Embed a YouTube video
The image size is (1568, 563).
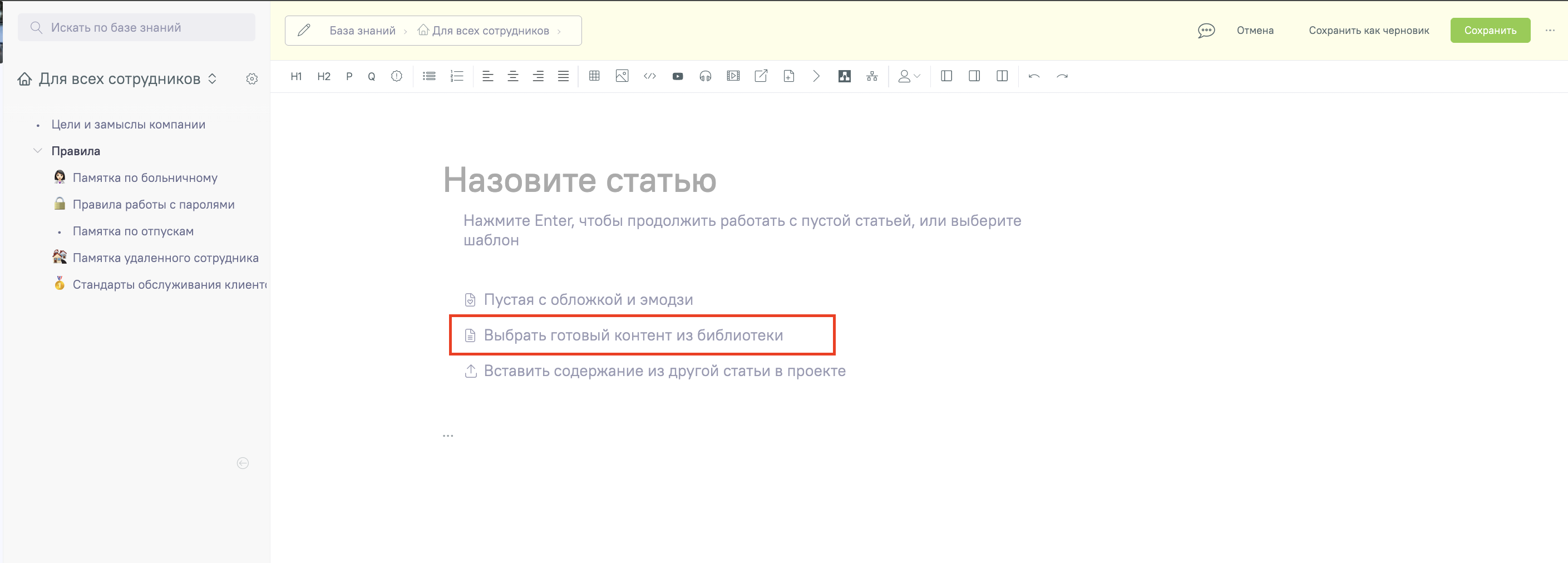tap(677, 76)
